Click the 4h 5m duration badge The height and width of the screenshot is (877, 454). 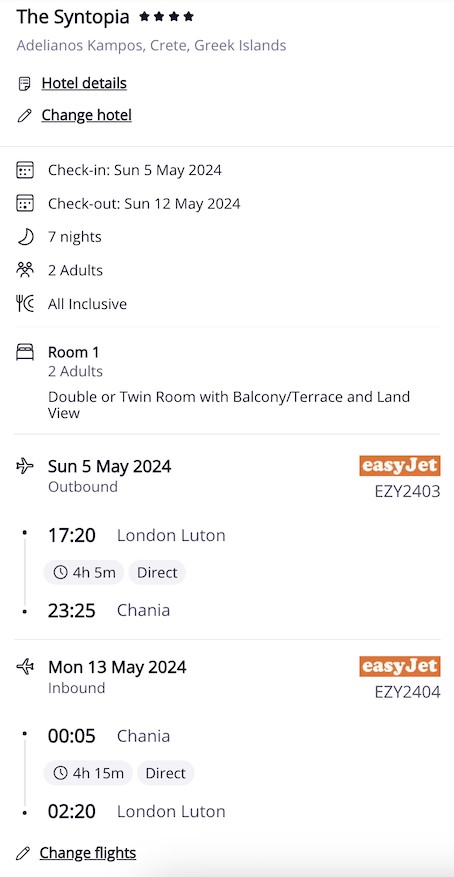point(84,573)
